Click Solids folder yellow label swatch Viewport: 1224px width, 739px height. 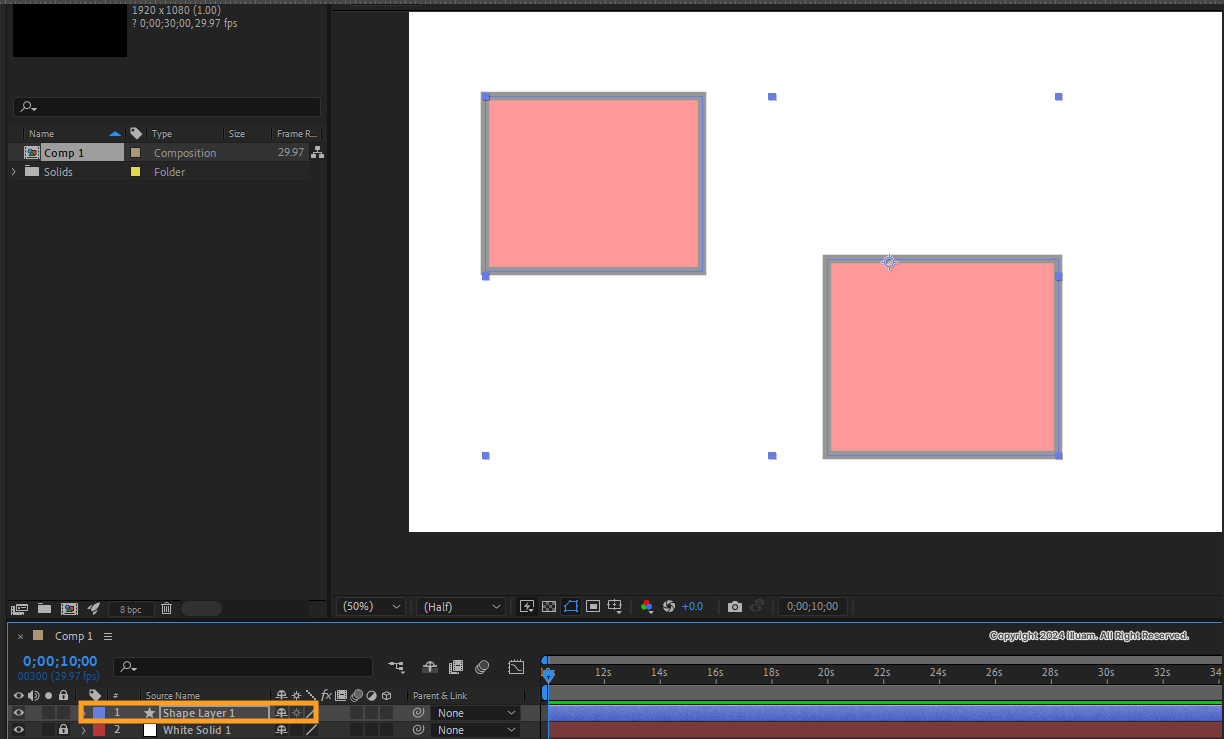pyautogui.click(x=135, y=172)
